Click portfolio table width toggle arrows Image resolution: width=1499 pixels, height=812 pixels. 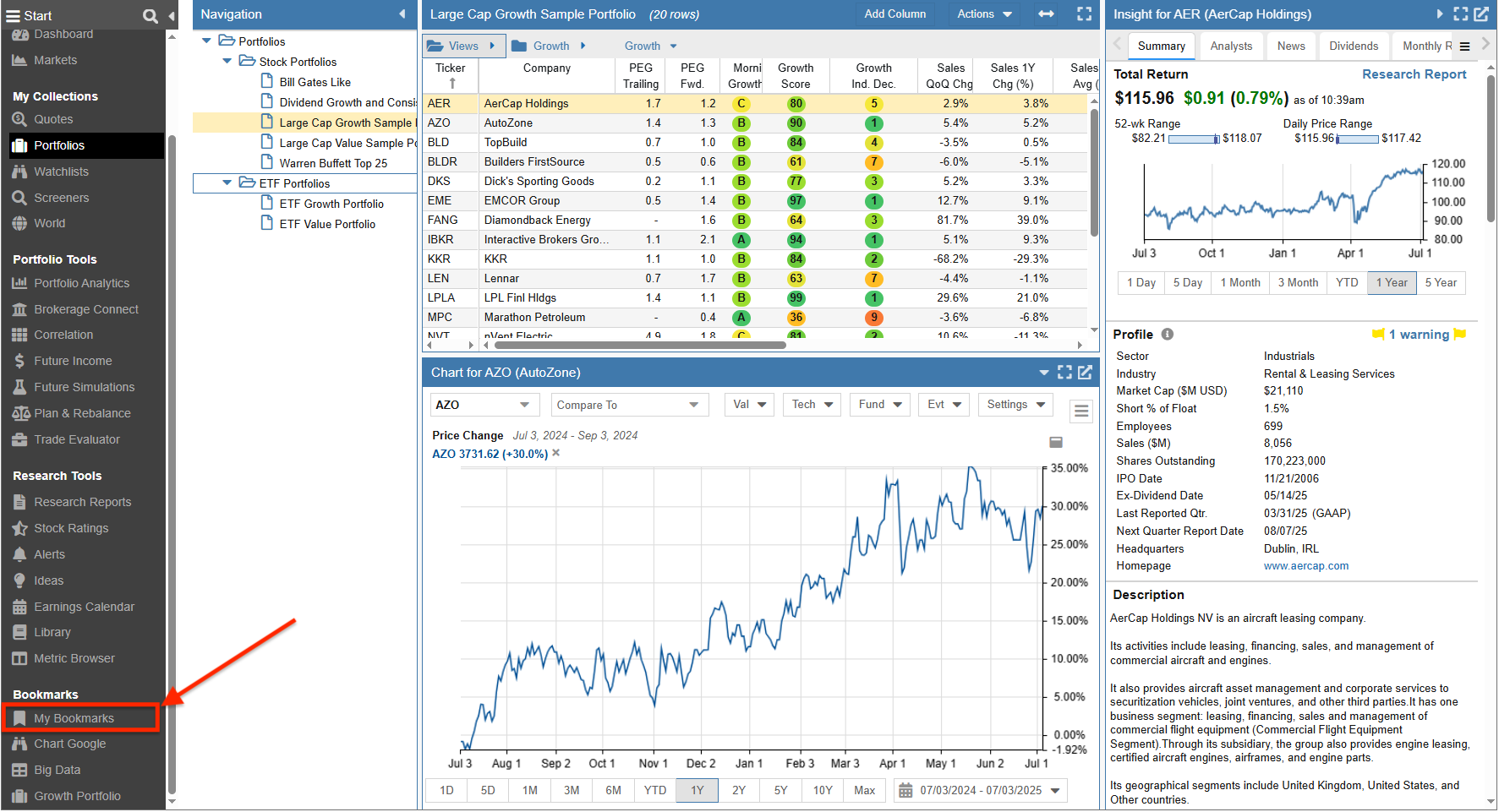[x=1046, y=14]
